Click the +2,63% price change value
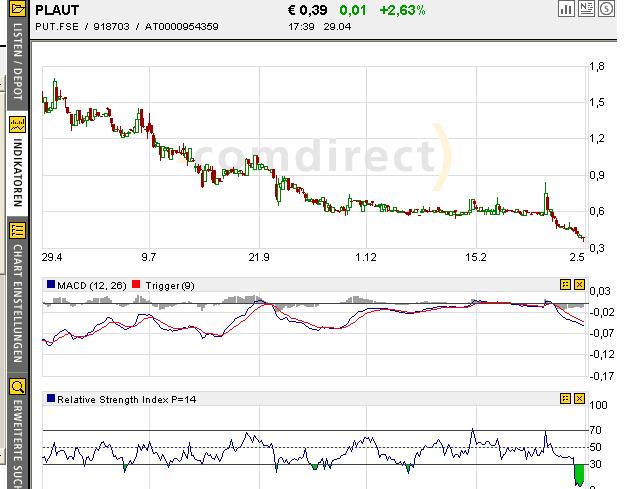This screenshot has height=489, width=624. [402, 10]
